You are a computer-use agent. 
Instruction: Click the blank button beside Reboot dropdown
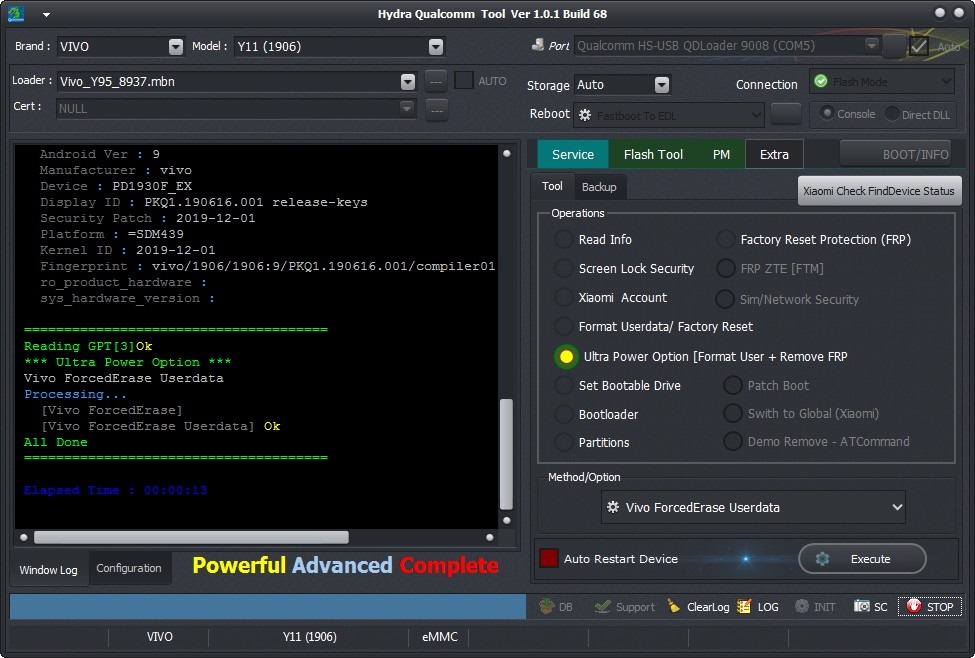[x=786, y=114]
